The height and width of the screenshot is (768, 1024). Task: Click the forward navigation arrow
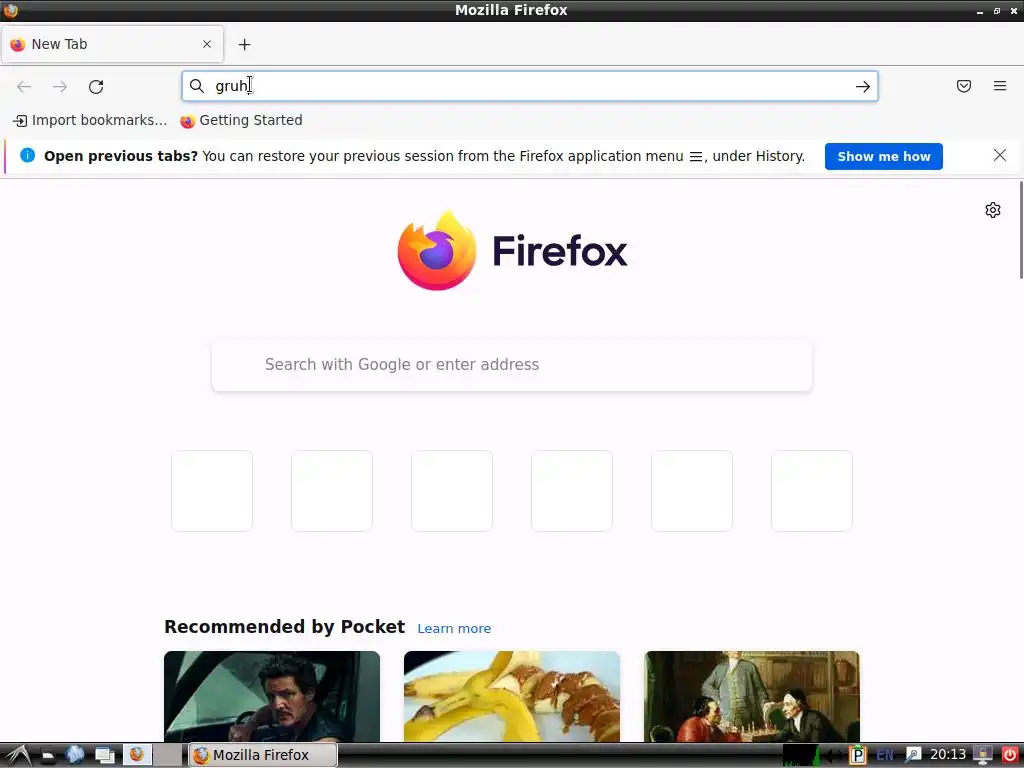click(x=60, y=86)
